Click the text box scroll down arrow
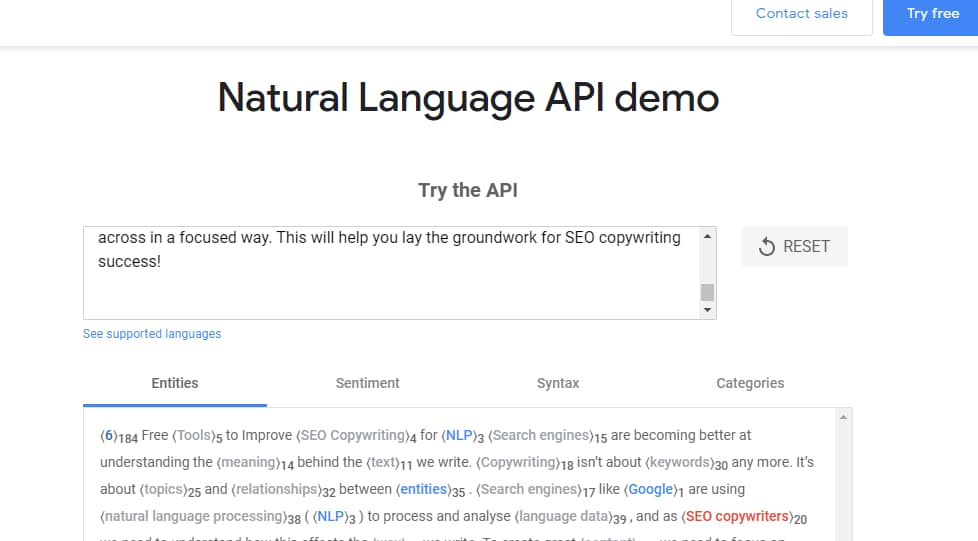The image size is (978, 541). tap(708, 310)
